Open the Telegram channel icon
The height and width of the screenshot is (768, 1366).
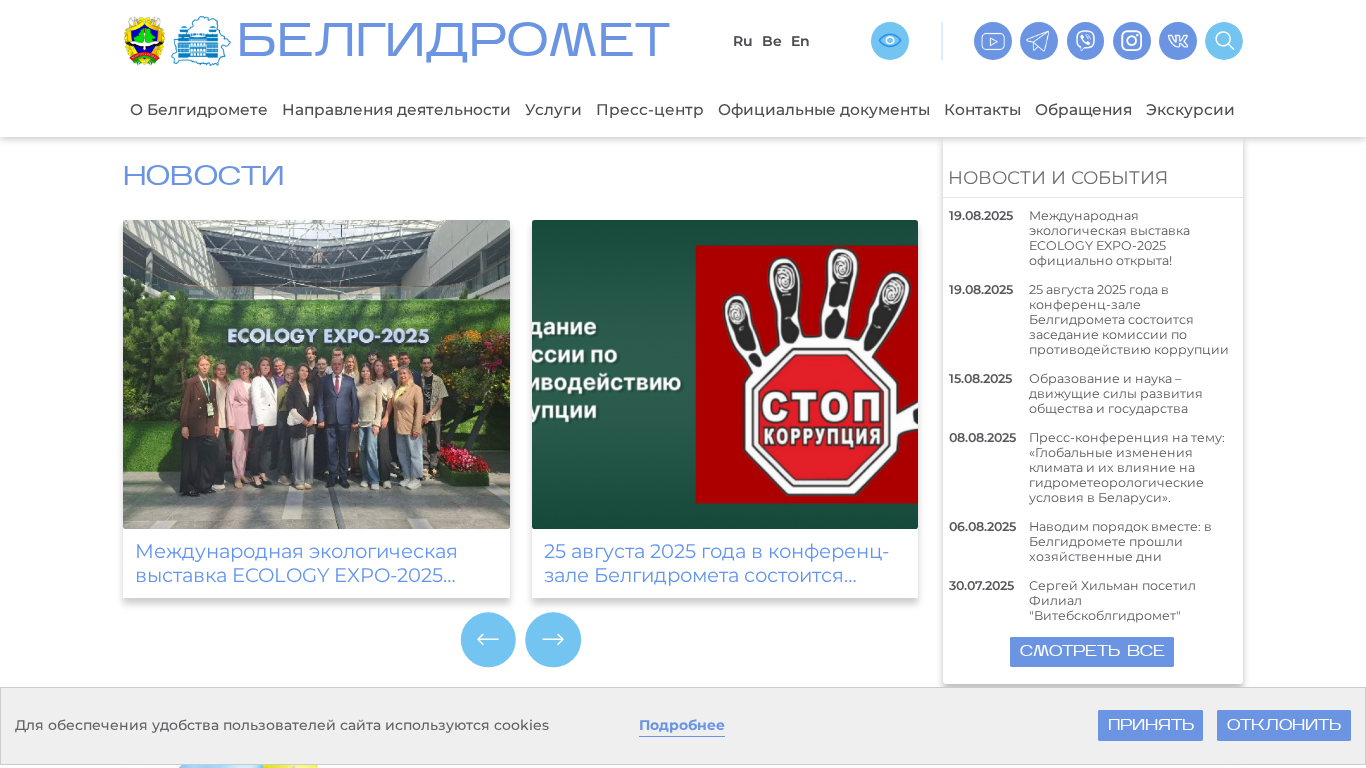point(1039,41)
